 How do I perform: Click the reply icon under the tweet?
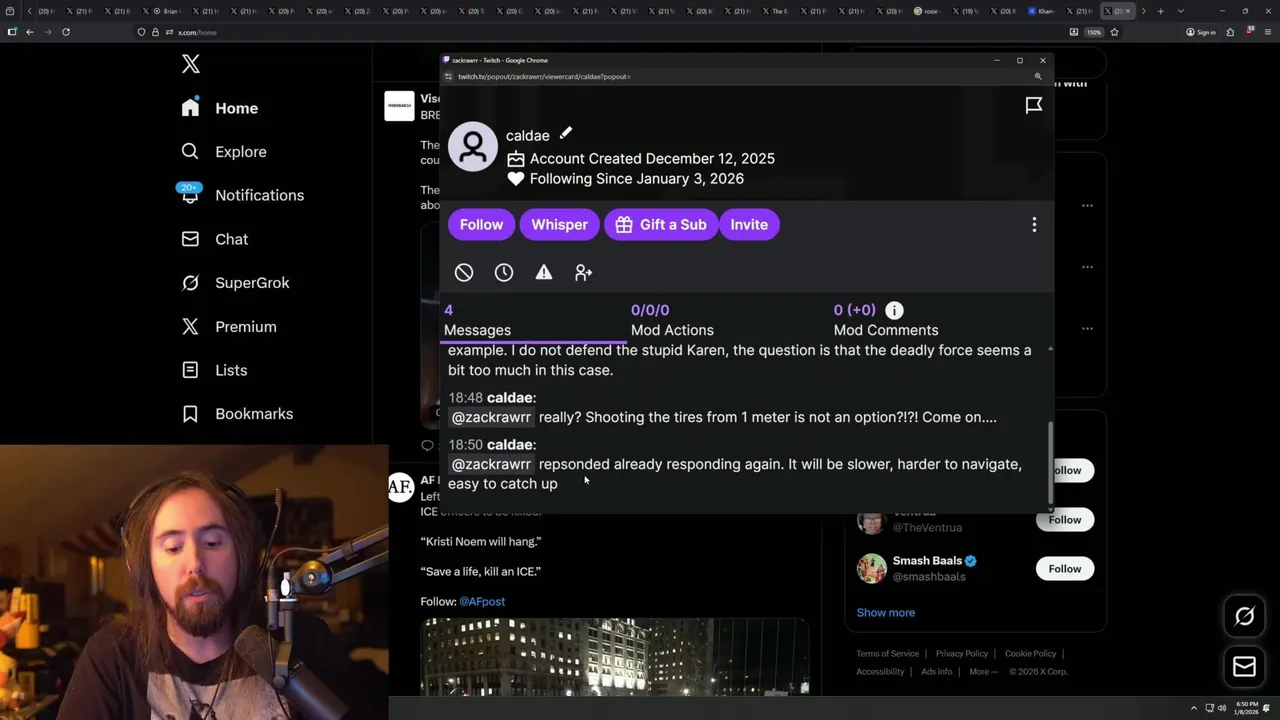427,445
